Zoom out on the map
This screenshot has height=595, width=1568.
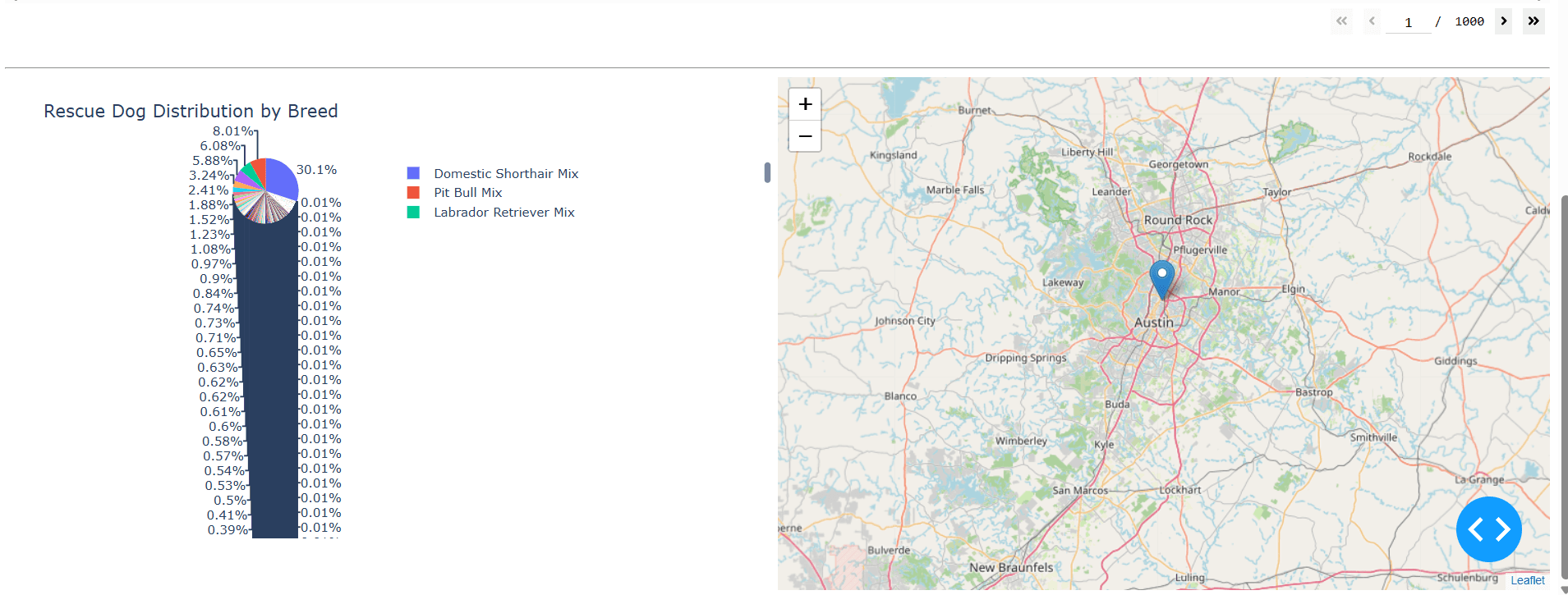point(805,136)
